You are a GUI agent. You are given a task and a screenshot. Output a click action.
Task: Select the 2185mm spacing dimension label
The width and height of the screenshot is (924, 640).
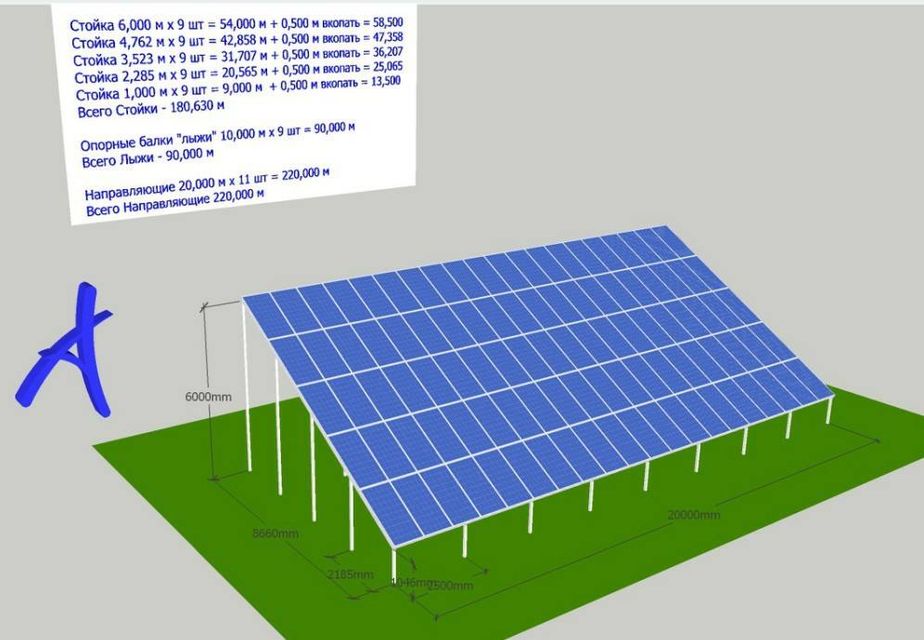[350, 575]
